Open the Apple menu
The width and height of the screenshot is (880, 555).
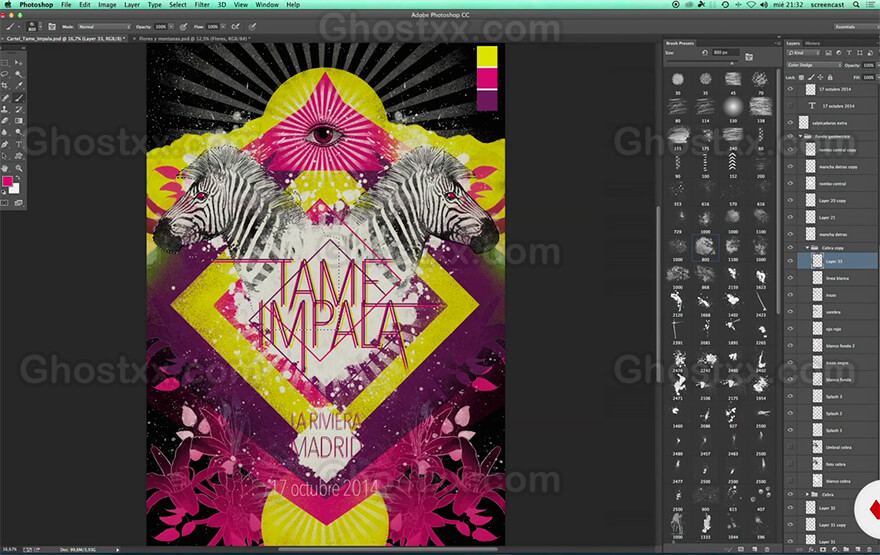pos(8,4)
